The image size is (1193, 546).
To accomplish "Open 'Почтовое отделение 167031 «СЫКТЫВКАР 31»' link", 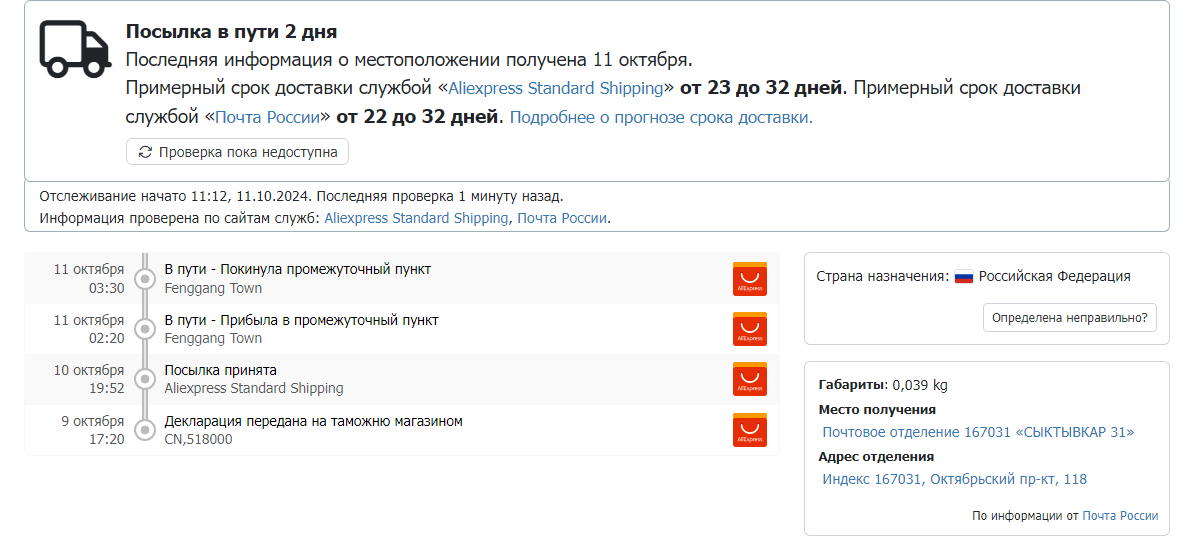I will click(978, 432).
